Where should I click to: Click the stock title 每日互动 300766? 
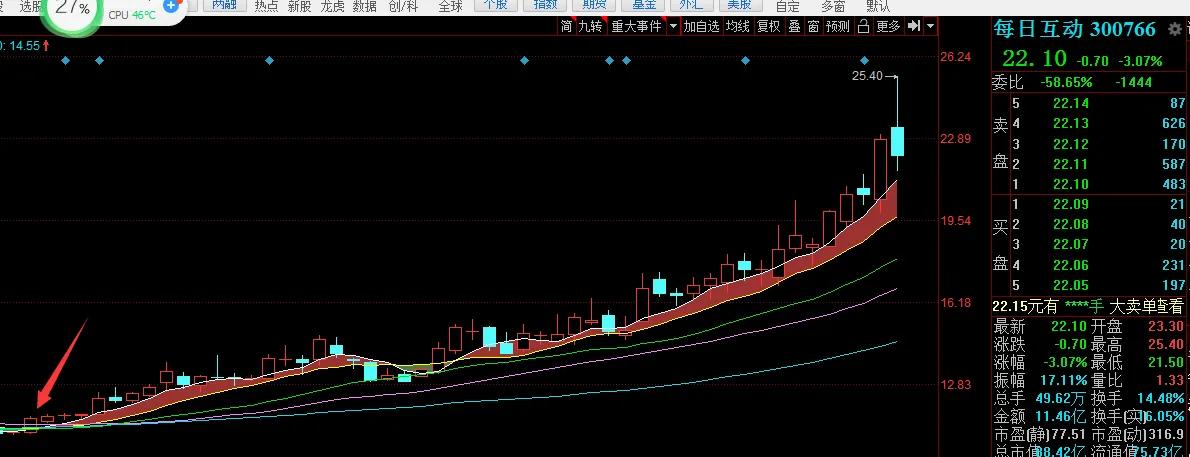pos(1075,29)
